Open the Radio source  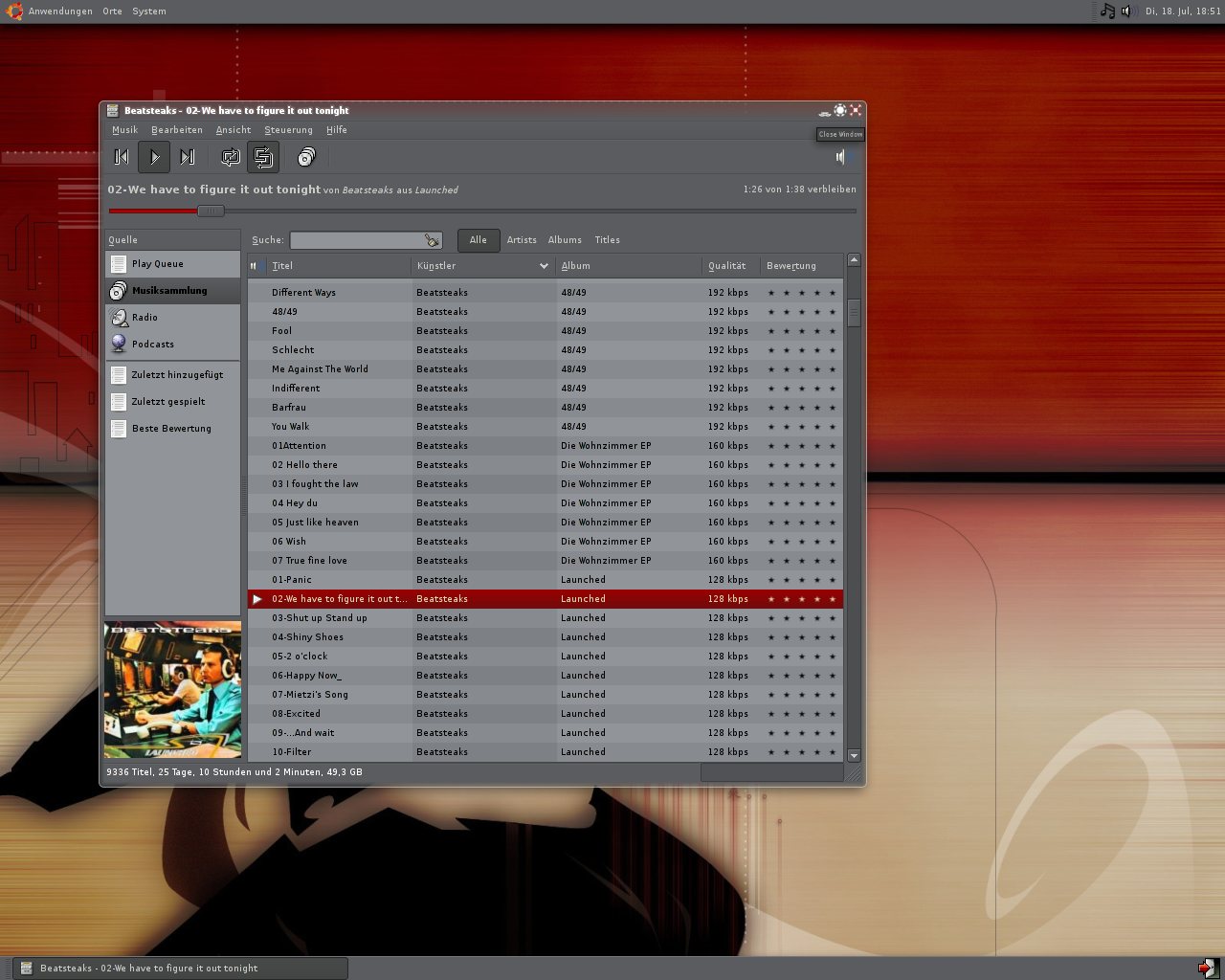point(172,318)
